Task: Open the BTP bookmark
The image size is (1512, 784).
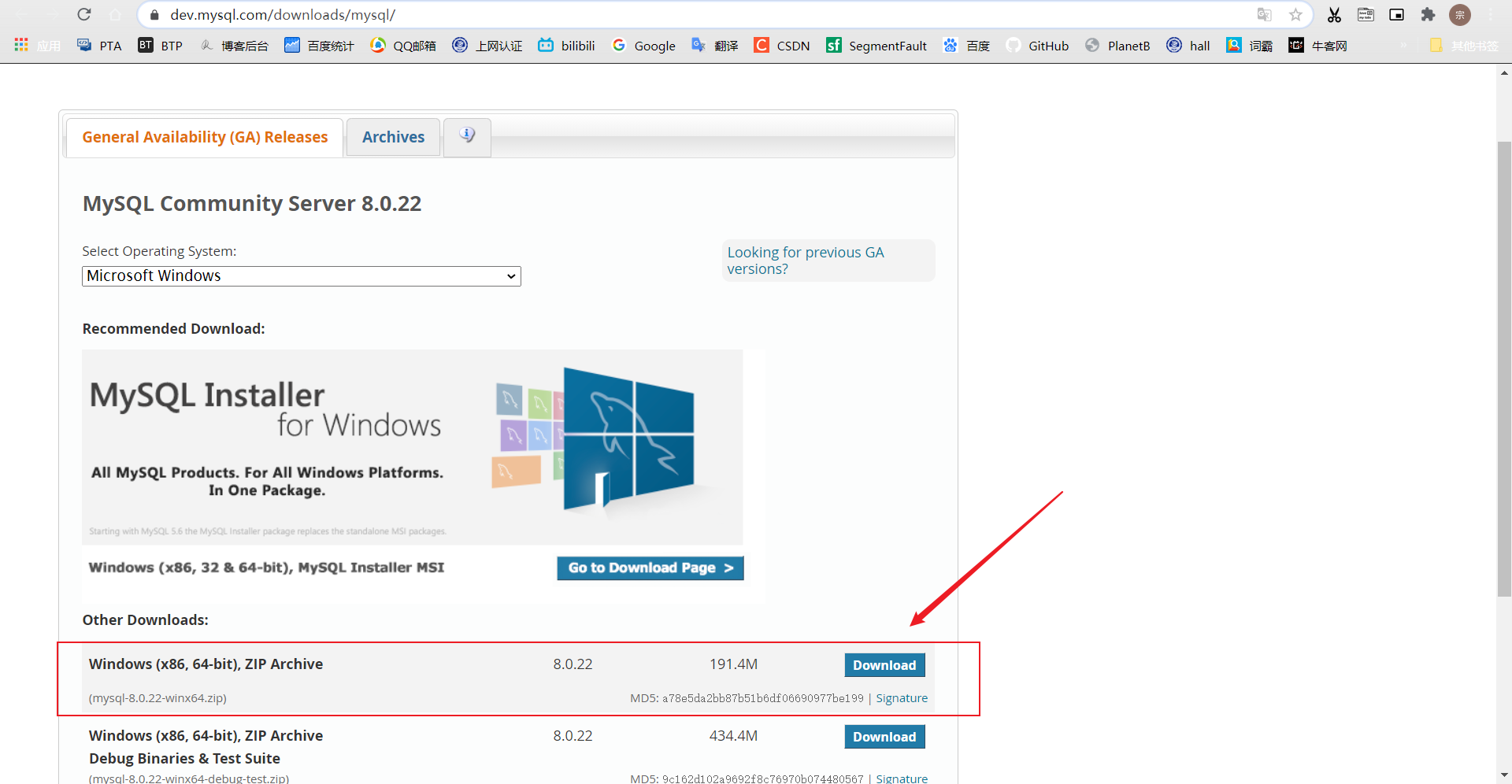Action: 161,46
